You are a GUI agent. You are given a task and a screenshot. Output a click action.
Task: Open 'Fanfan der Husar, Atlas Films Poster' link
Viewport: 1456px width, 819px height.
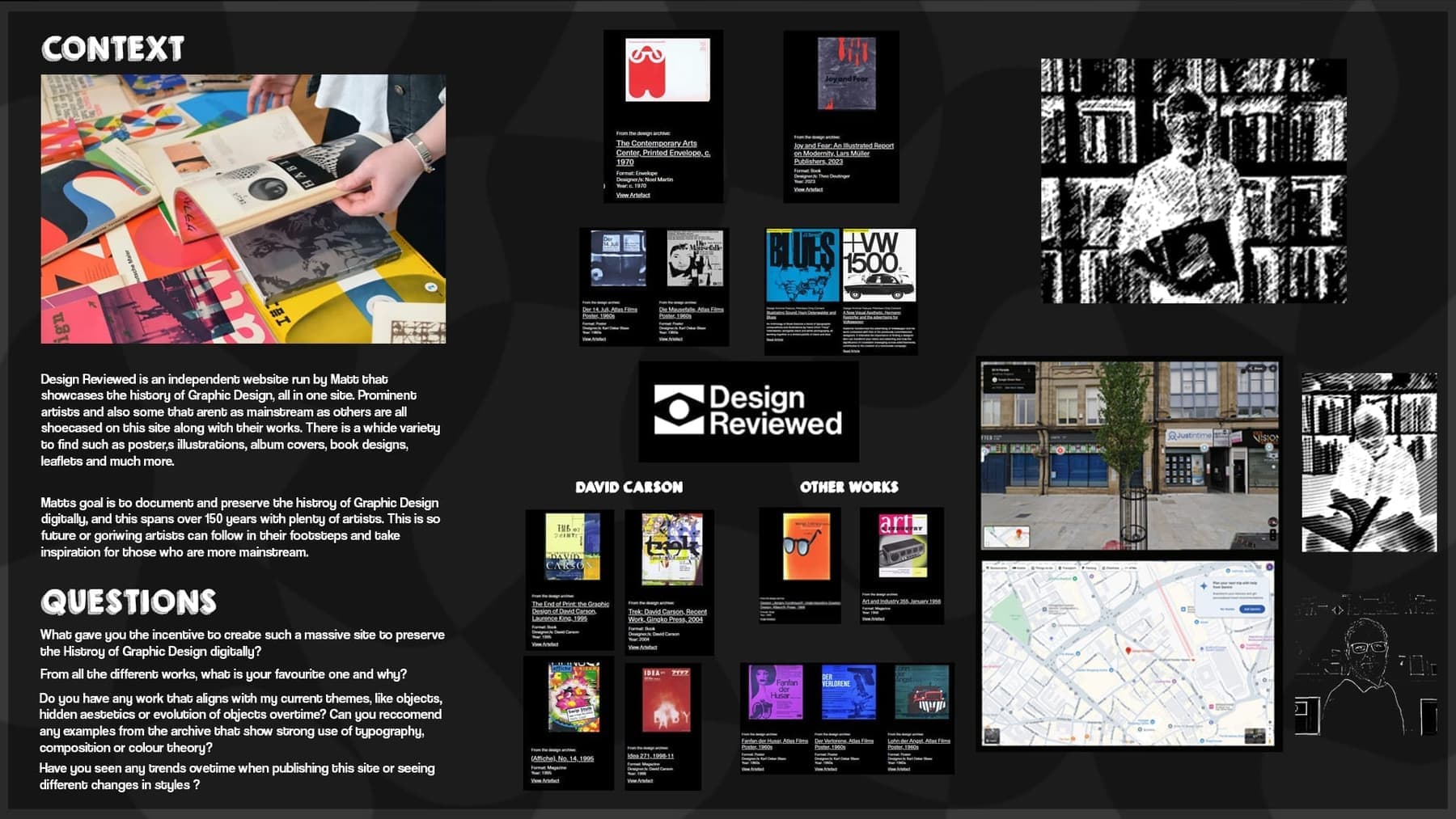click(774, 744)
